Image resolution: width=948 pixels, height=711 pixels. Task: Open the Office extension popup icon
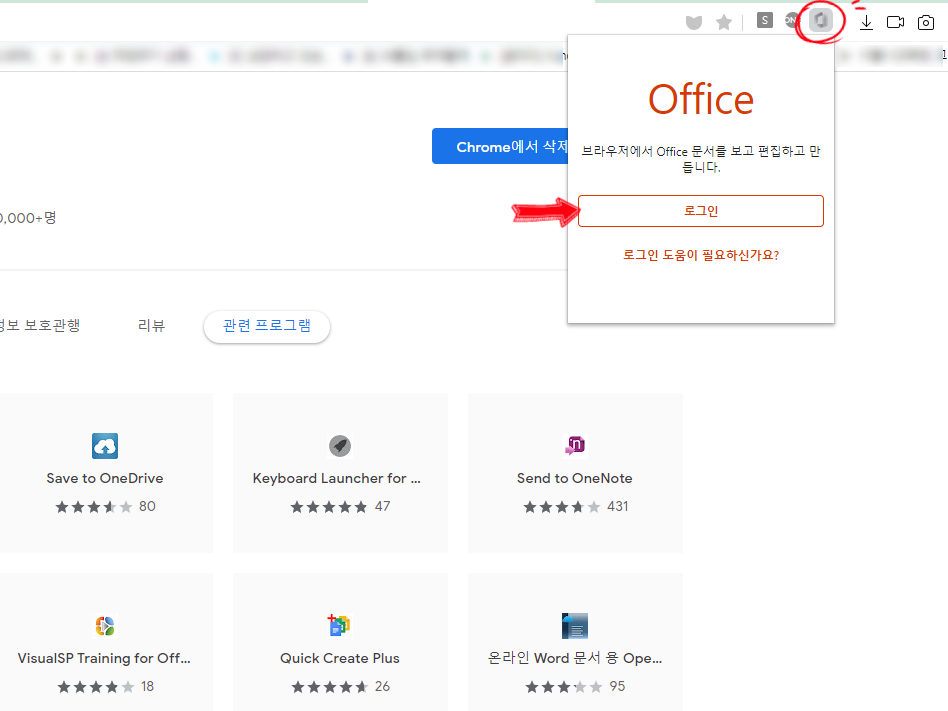[820, 20]
